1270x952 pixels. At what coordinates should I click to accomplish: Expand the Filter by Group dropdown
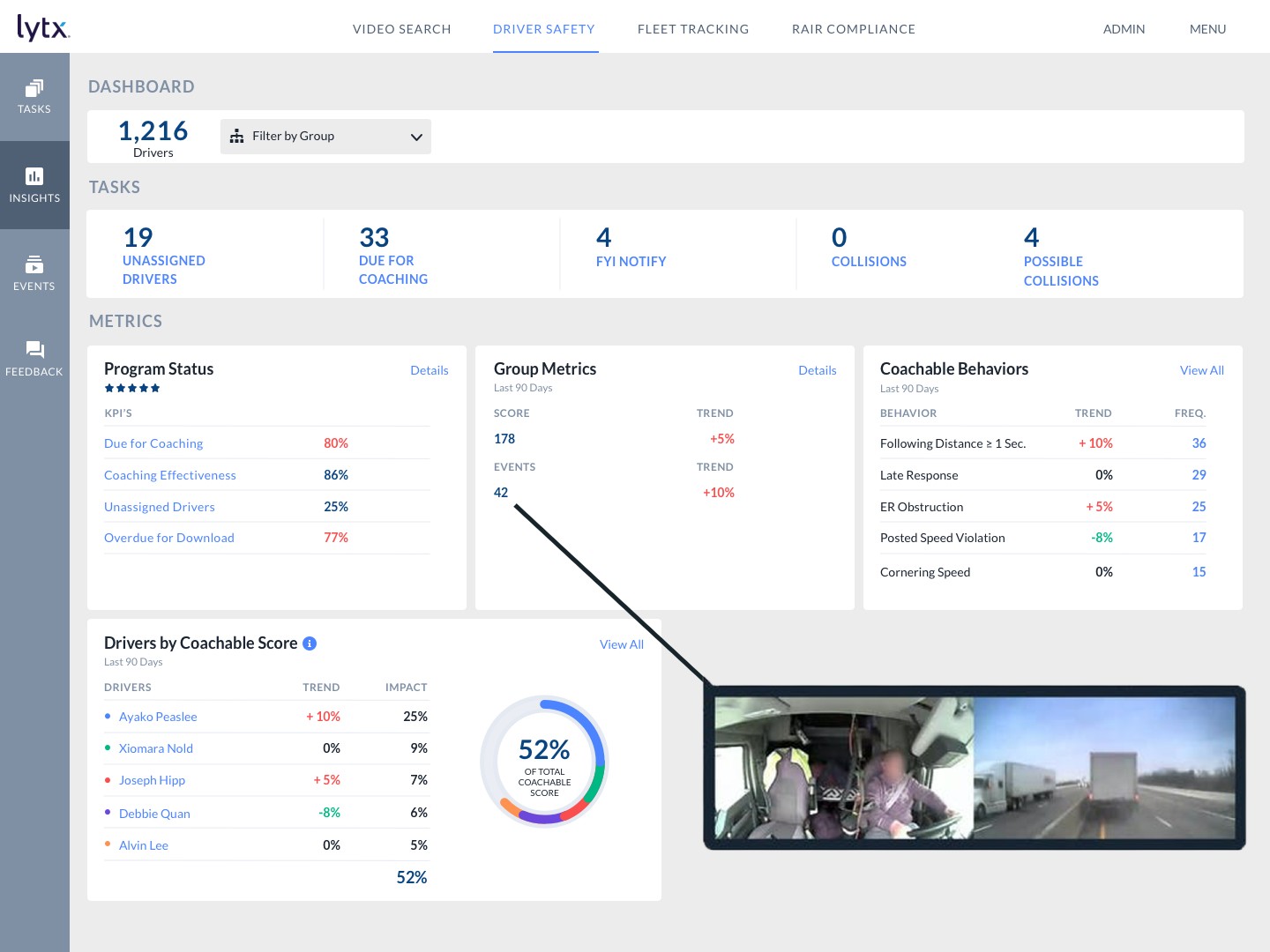click(x=325, y=137)
